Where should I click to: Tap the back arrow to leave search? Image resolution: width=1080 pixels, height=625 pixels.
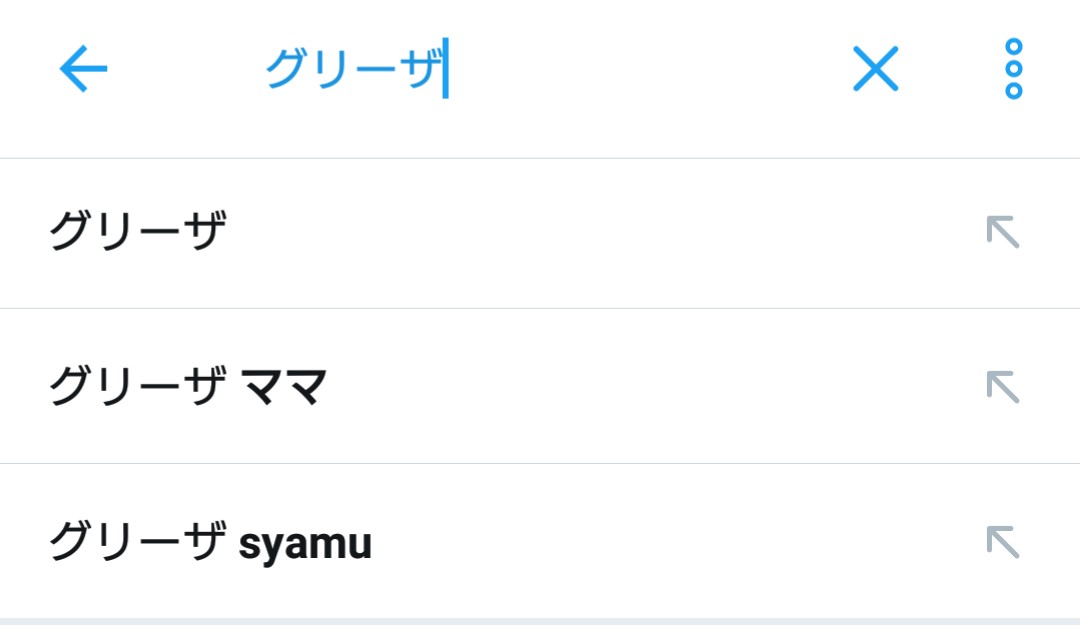pos(83,70)
